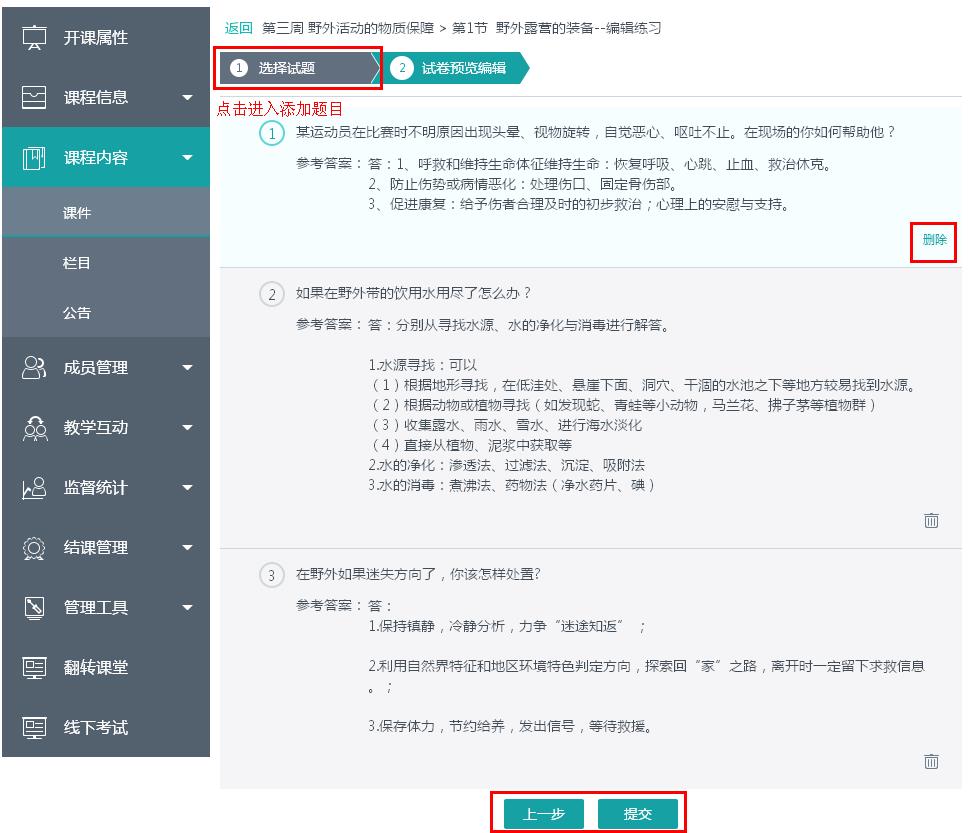This screenshot has height=833, width=969.
Task: Click the 结课管理 gear icon
Action: (35, 548)
